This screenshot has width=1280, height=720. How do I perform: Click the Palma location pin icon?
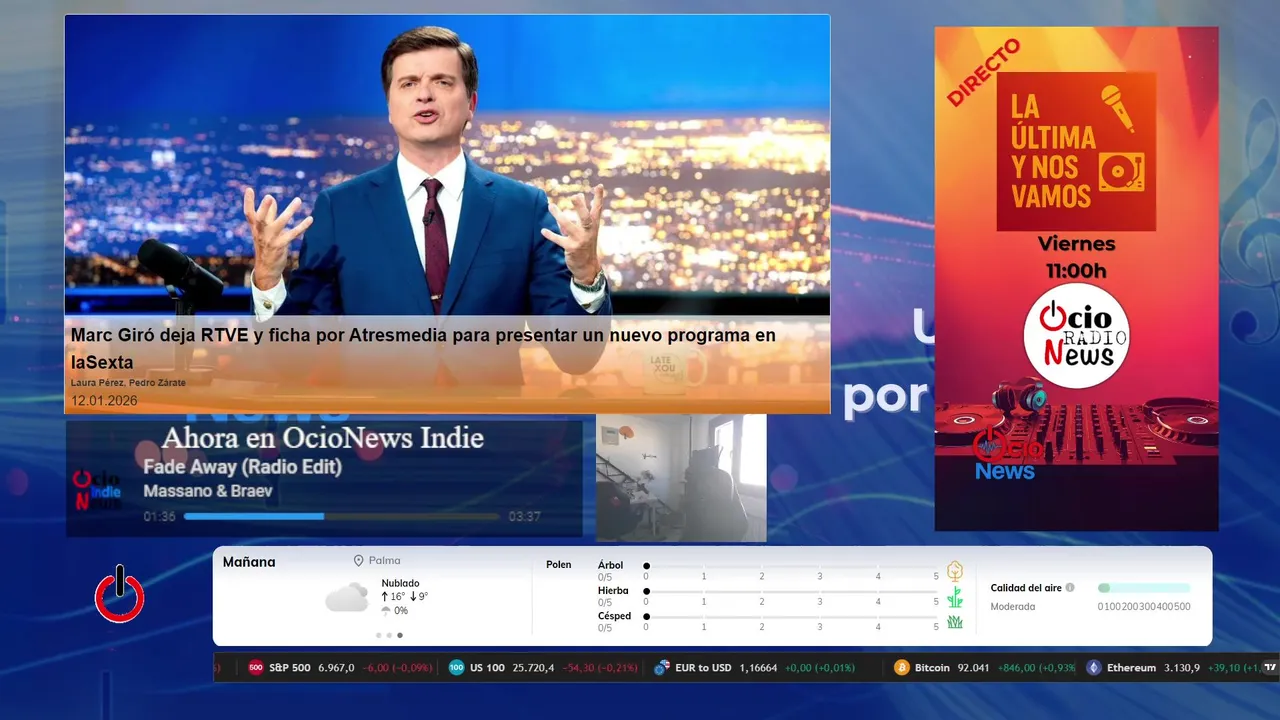[x=358, y=561]
